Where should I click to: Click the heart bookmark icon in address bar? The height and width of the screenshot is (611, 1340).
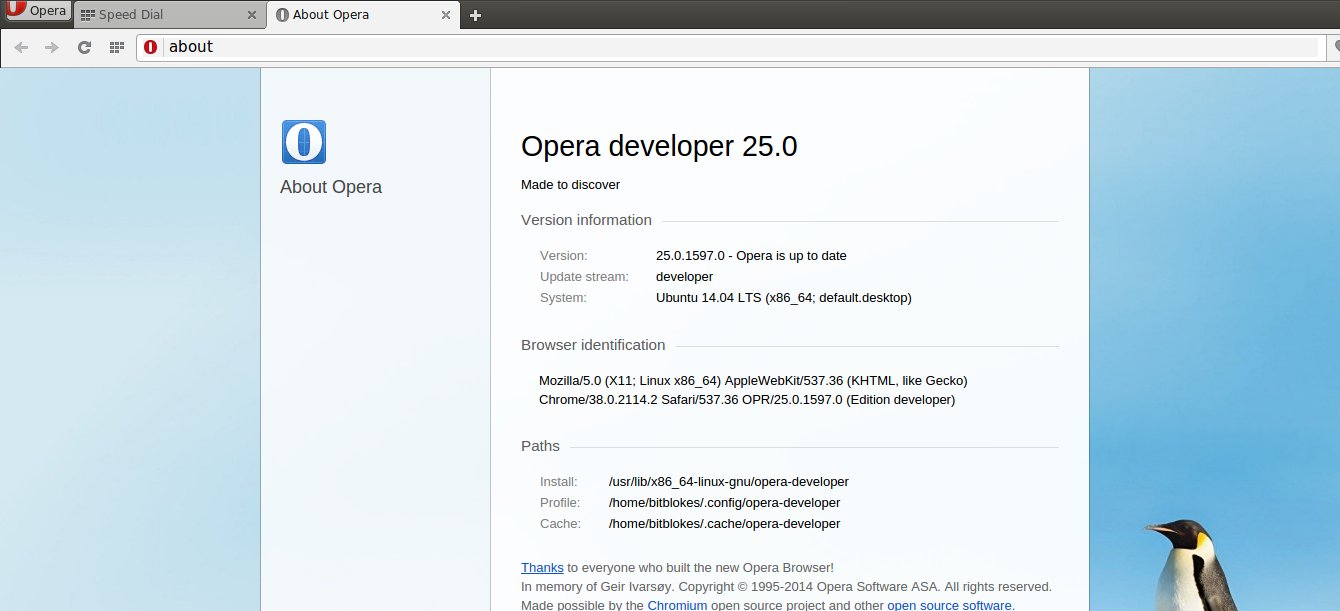coord(1335,47)
